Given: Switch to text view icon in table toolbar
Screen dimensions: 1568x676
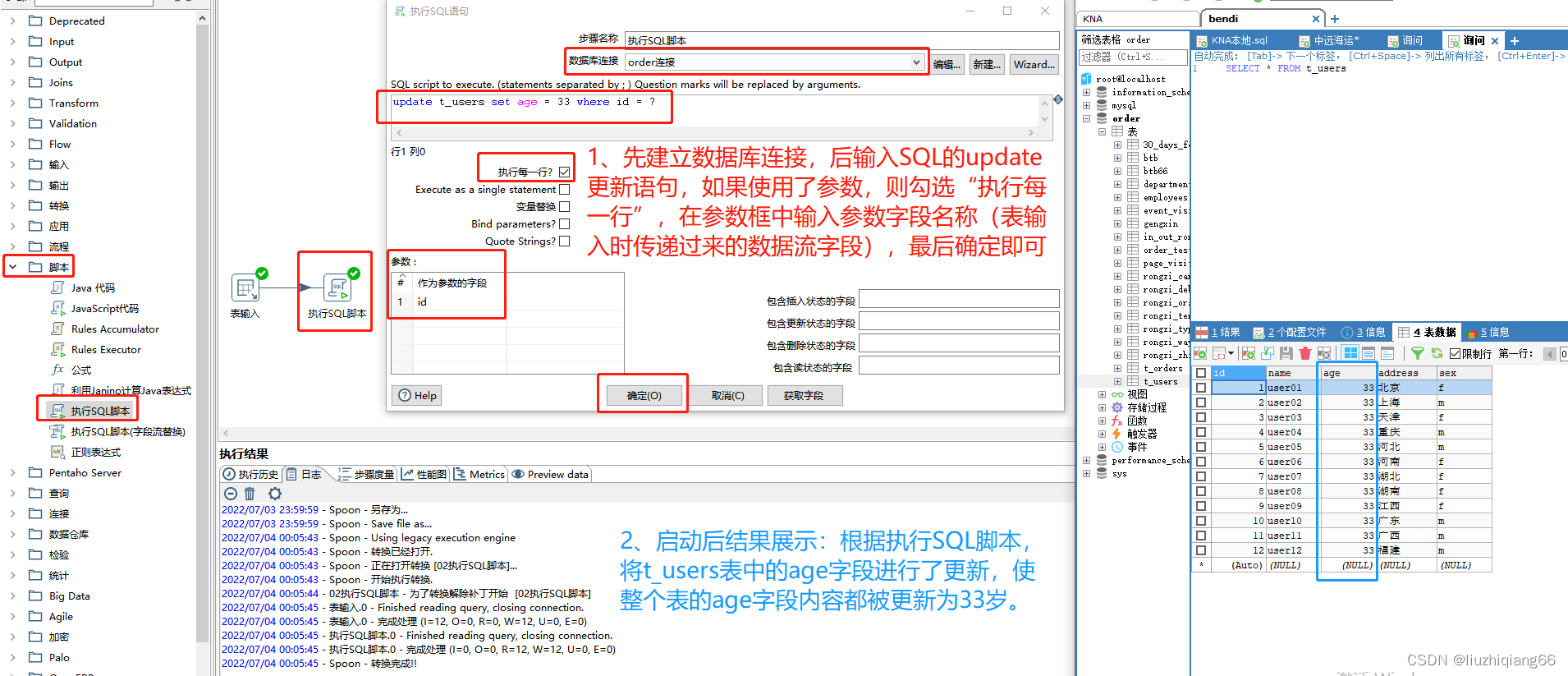Looking at the screenshot, I should (x=1387, y=353).
